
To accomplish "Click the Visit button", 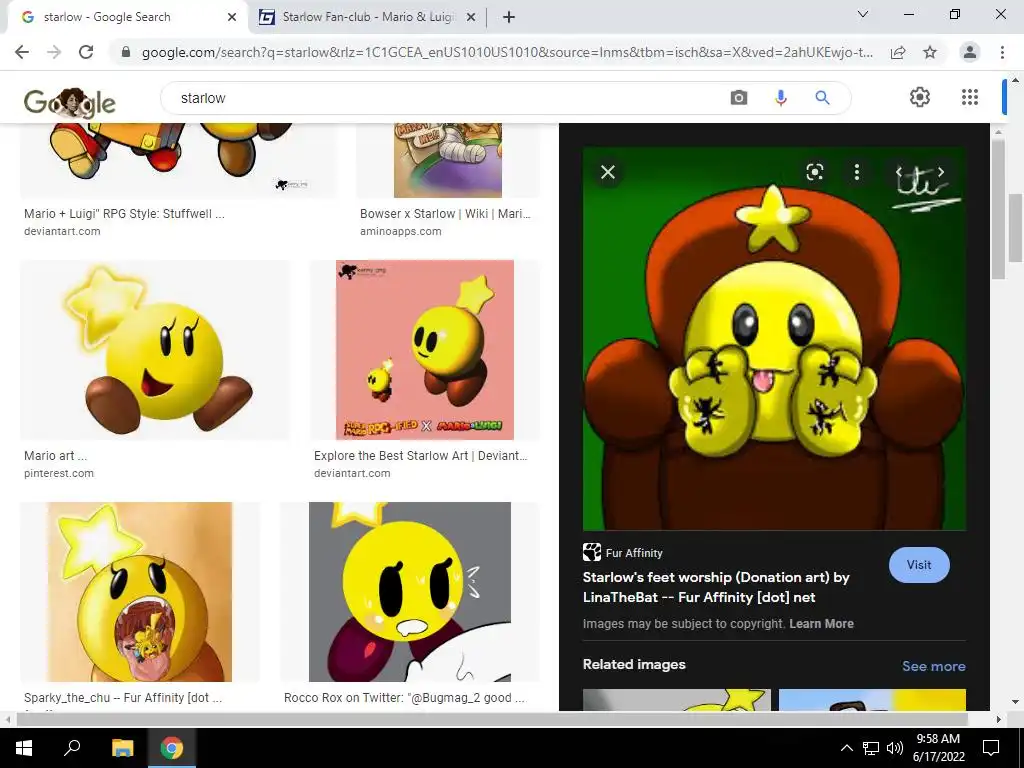I will pos(919,565).
